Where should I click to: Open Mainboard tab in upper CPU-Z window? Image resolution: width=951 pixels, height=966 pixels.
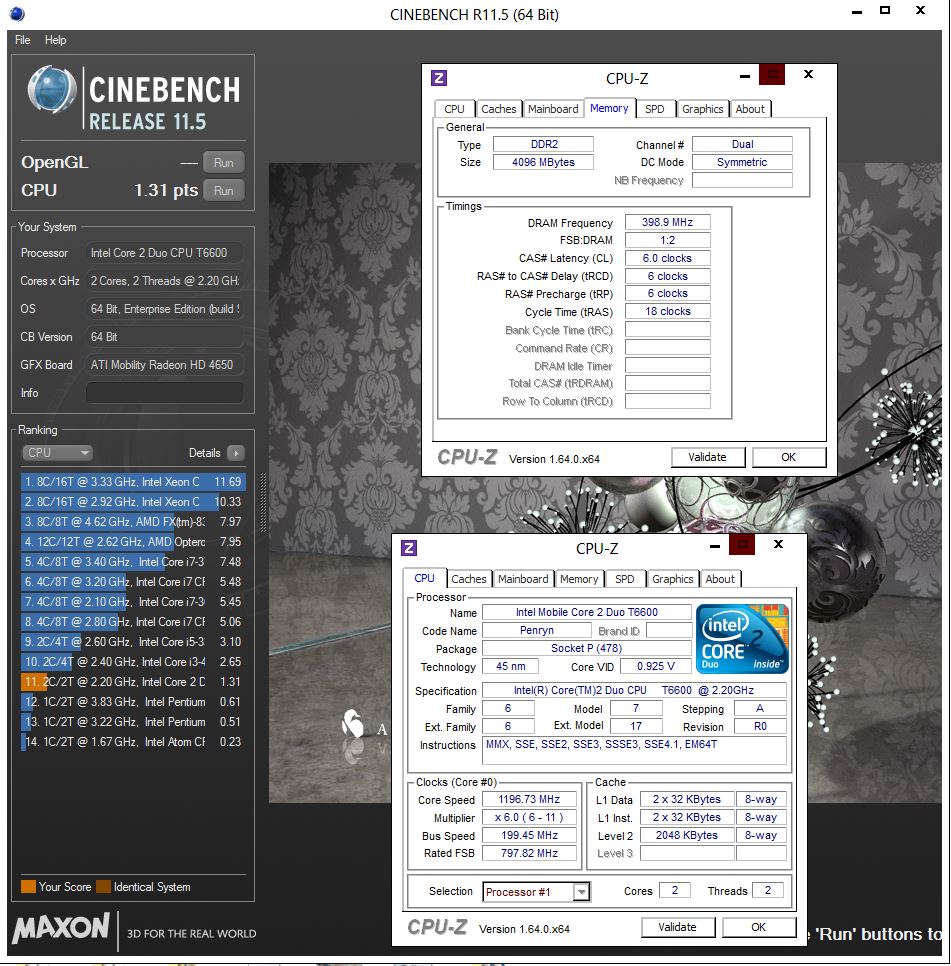click(x=553, y=109)
